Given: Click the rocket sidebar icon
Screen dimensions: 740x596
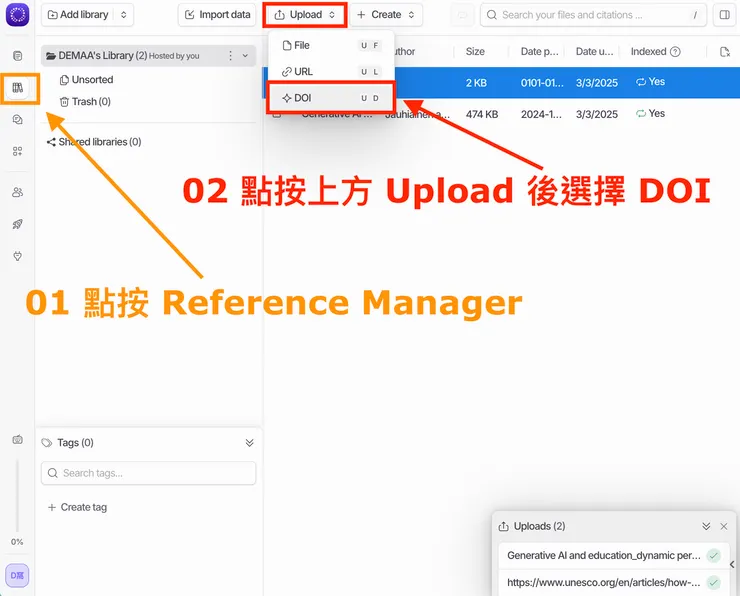Looking at the screenshot, I should [17, 224].
